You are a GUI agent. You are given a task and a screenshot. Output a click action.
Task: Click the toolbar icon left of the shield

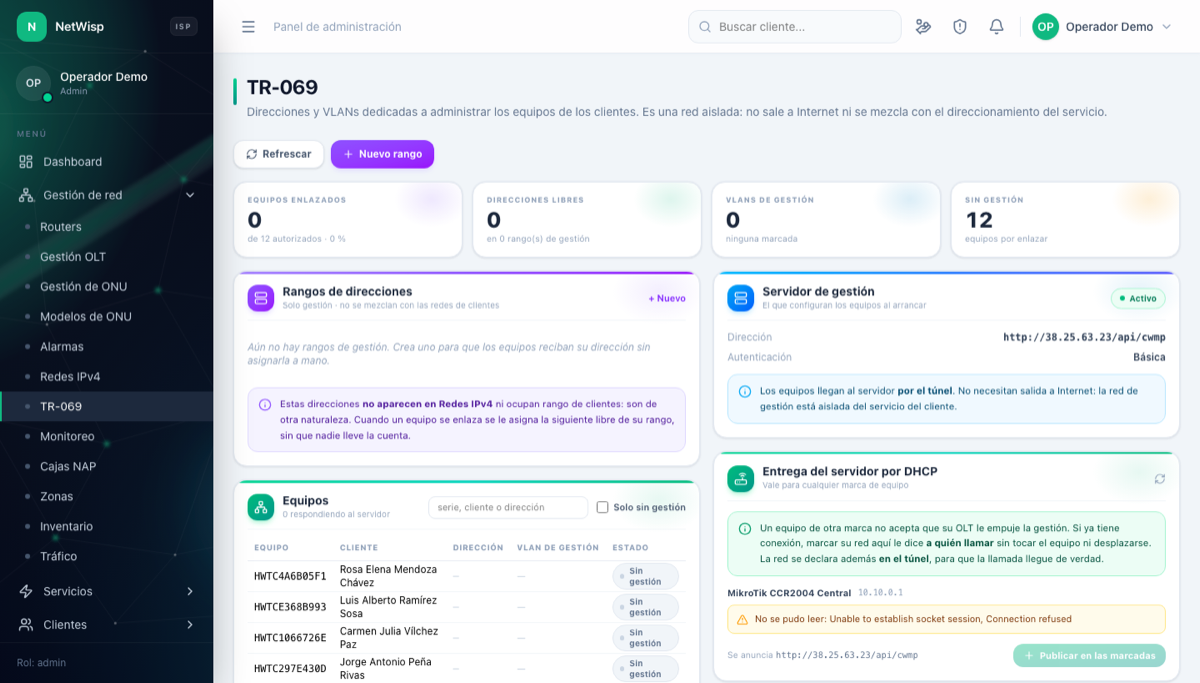click(923, 27)
